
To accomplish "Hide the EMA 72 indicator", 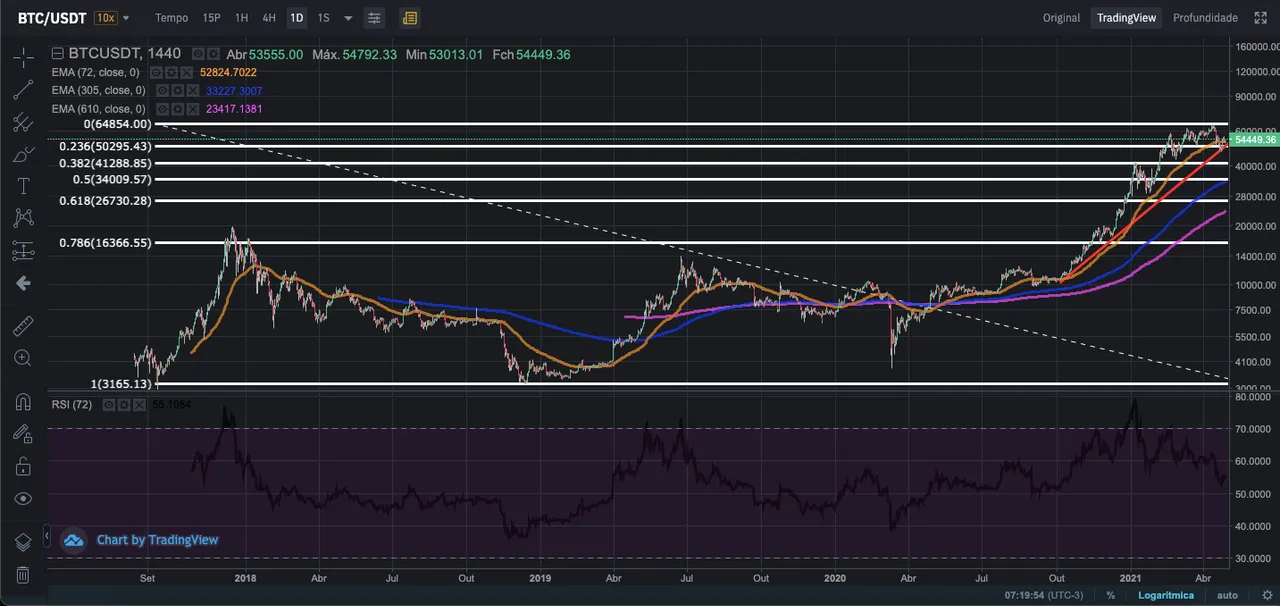I will [156, 72].
